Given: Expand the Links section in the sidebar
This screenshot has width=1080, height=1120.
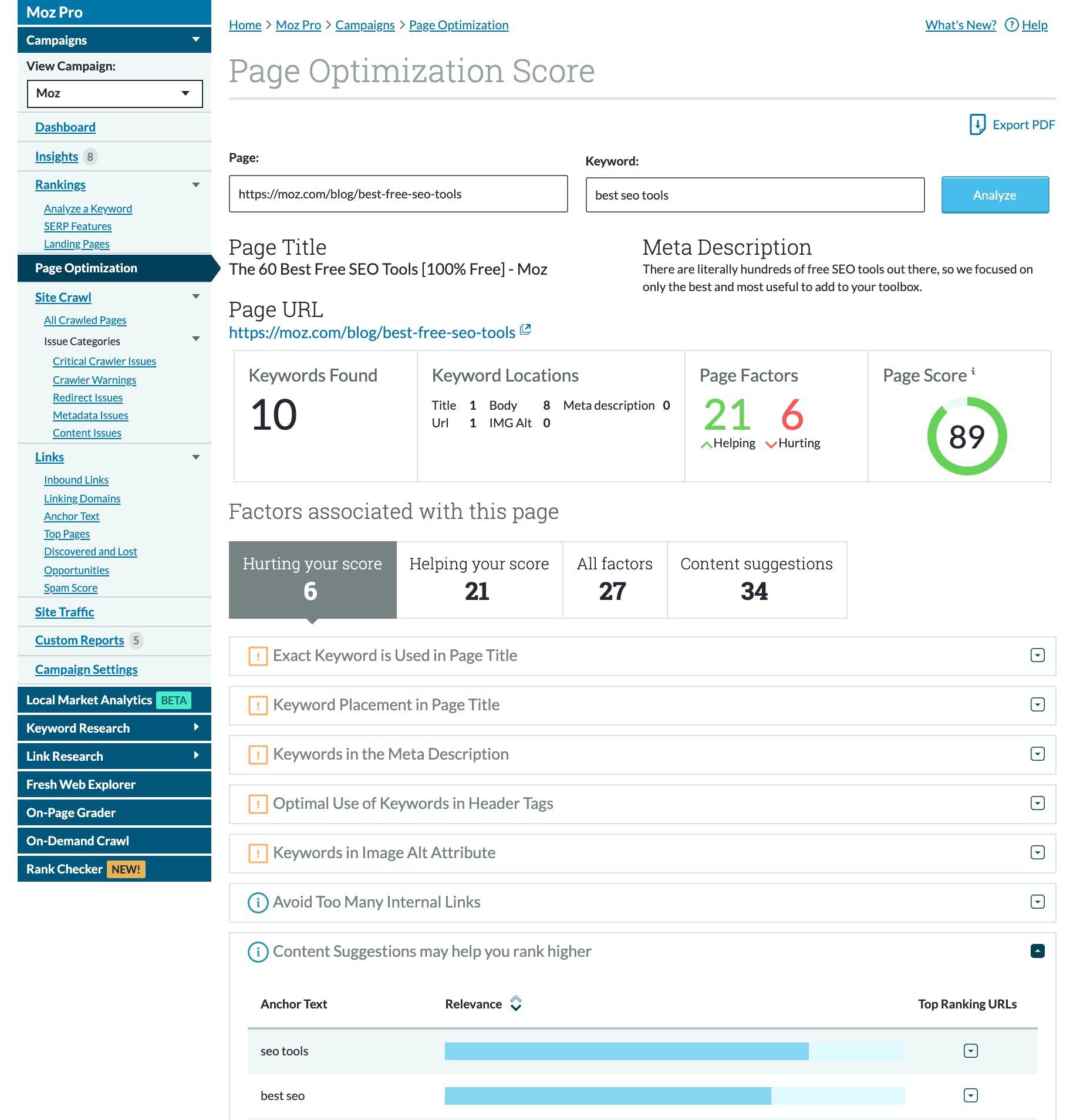Looking at the screenshot, I should tap(196, 457).
